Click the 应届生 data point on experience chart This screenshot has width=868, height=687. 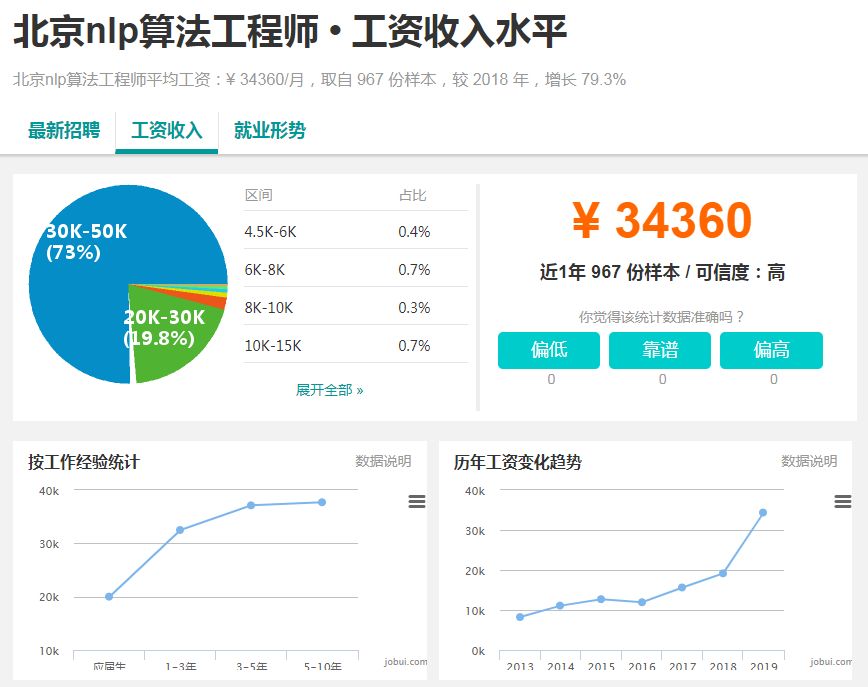[109, 597]
